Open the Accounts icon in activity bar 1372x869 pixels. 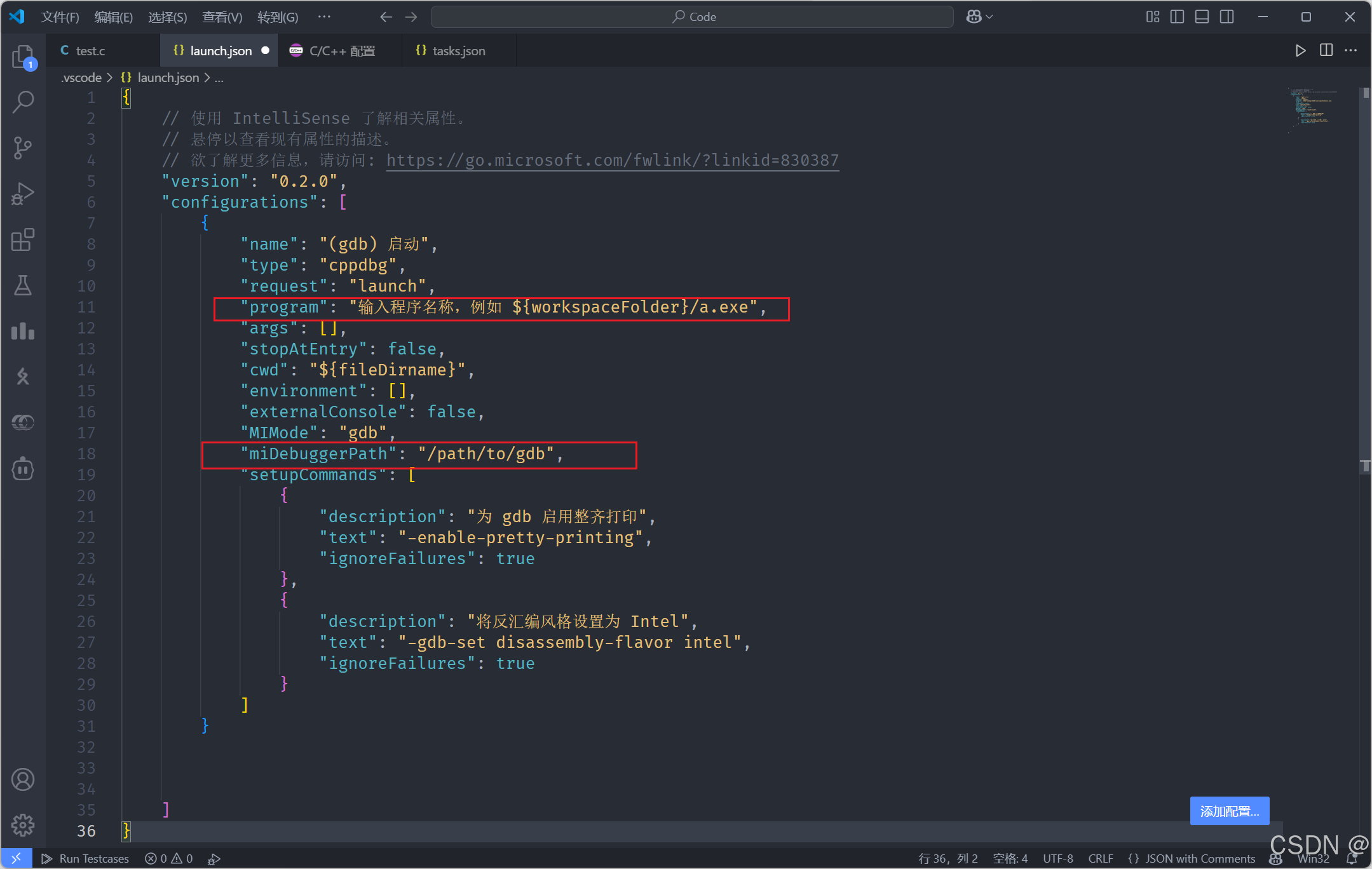coord(23,779)
